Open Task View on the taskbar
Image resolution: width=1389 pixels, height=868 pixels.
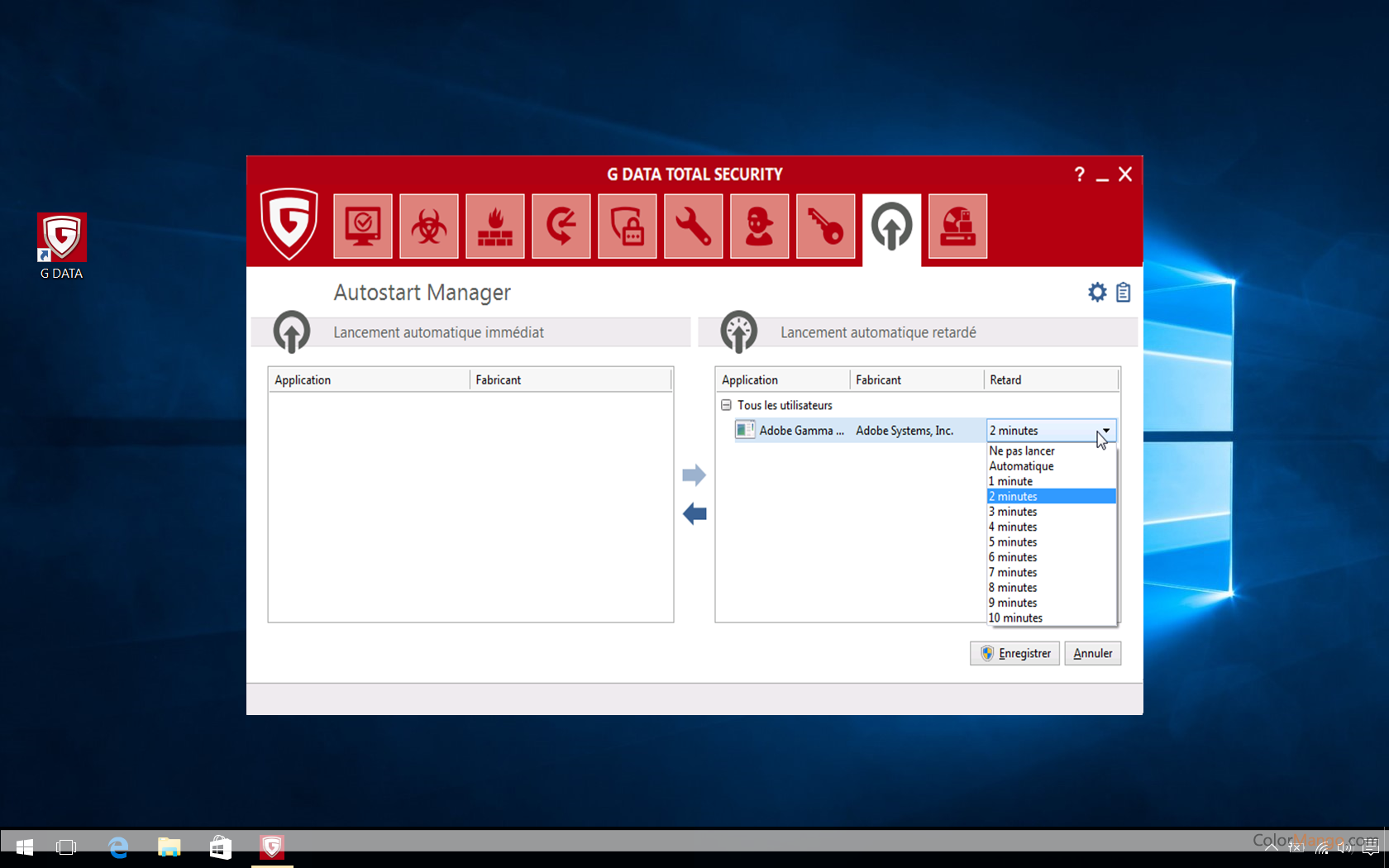pyautogui.click(x=66, y=847)
